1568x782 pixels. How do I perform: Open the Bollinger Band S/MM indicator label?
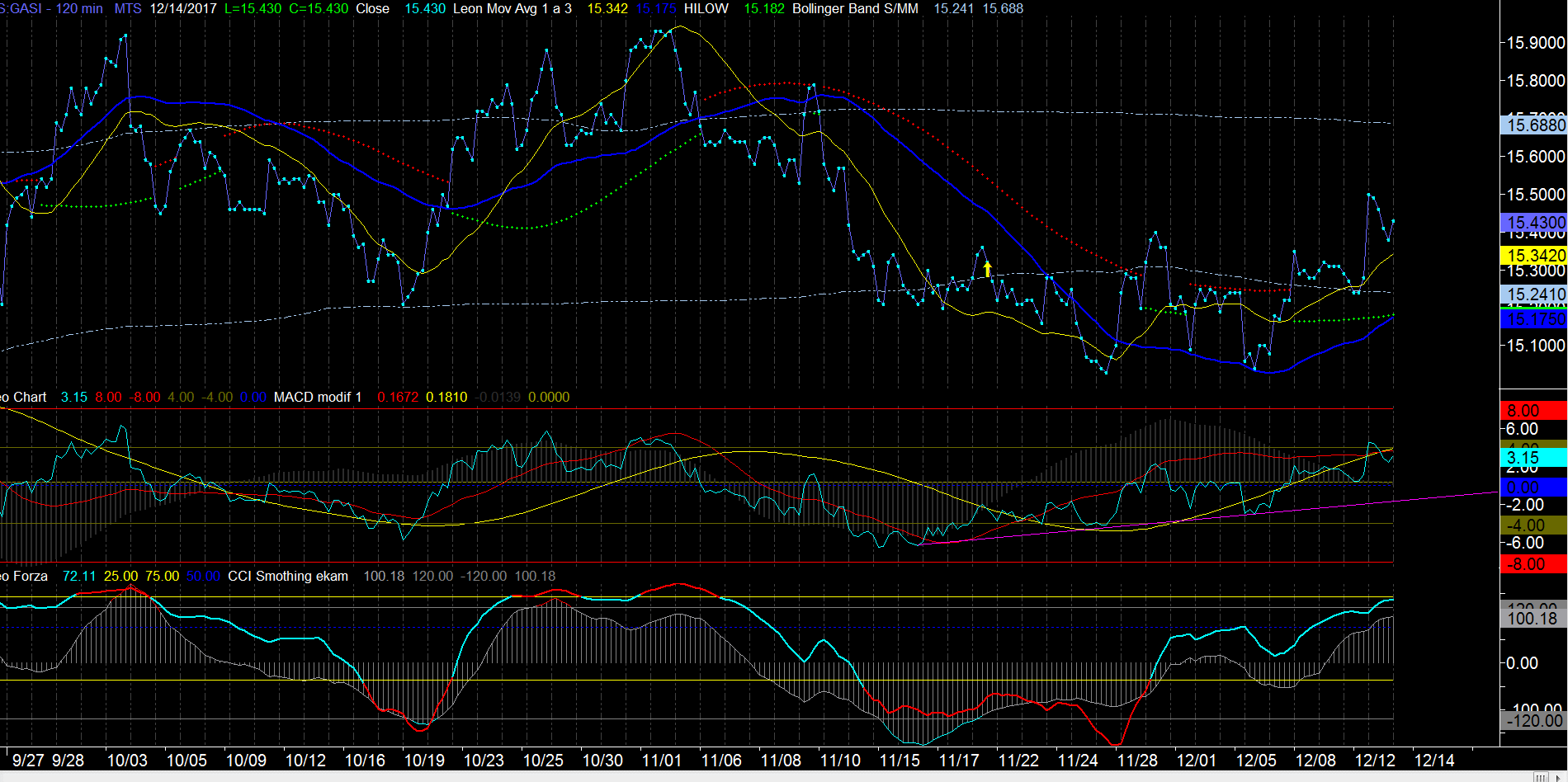coord(855,8)
